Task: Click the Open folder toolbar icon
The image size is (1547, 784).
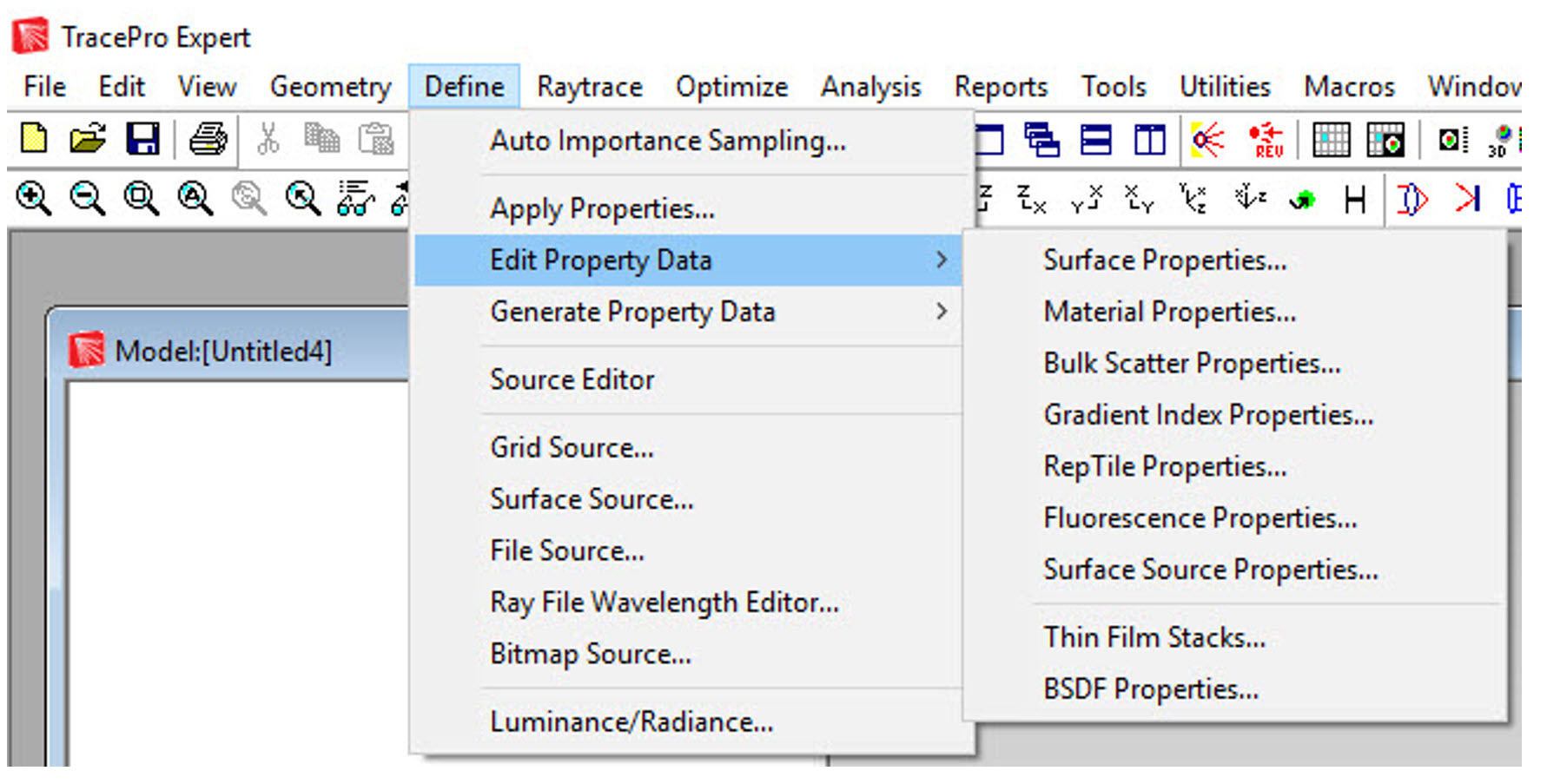Action: click(x=88, y=139)
